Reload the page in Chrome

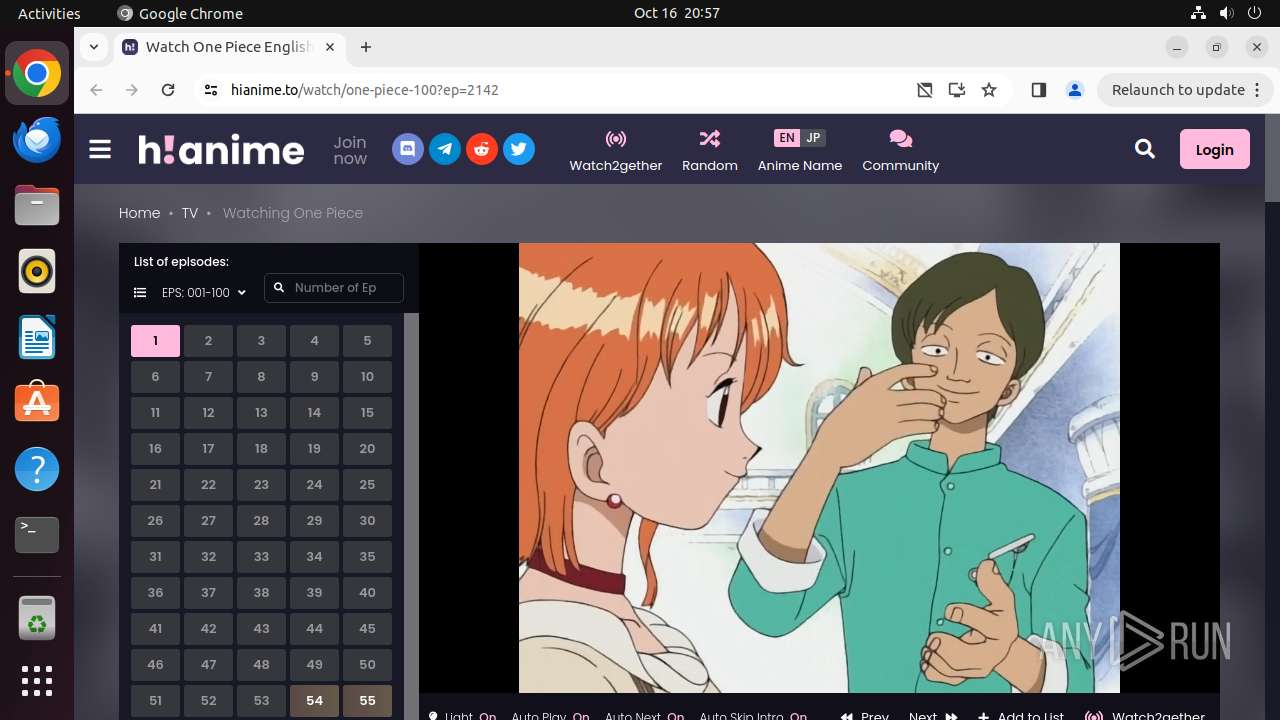[x=168, y=90]
